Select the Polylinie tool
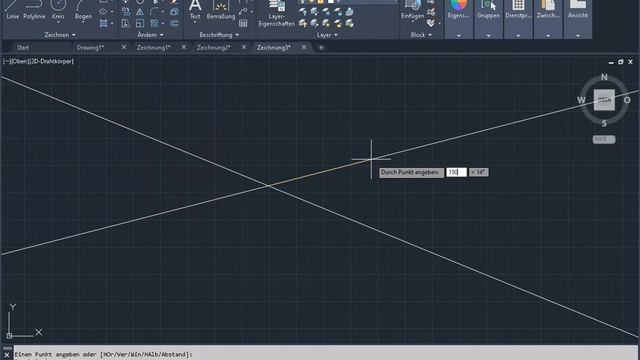This screenshot has height=360, width=640. tap(34, 9)
